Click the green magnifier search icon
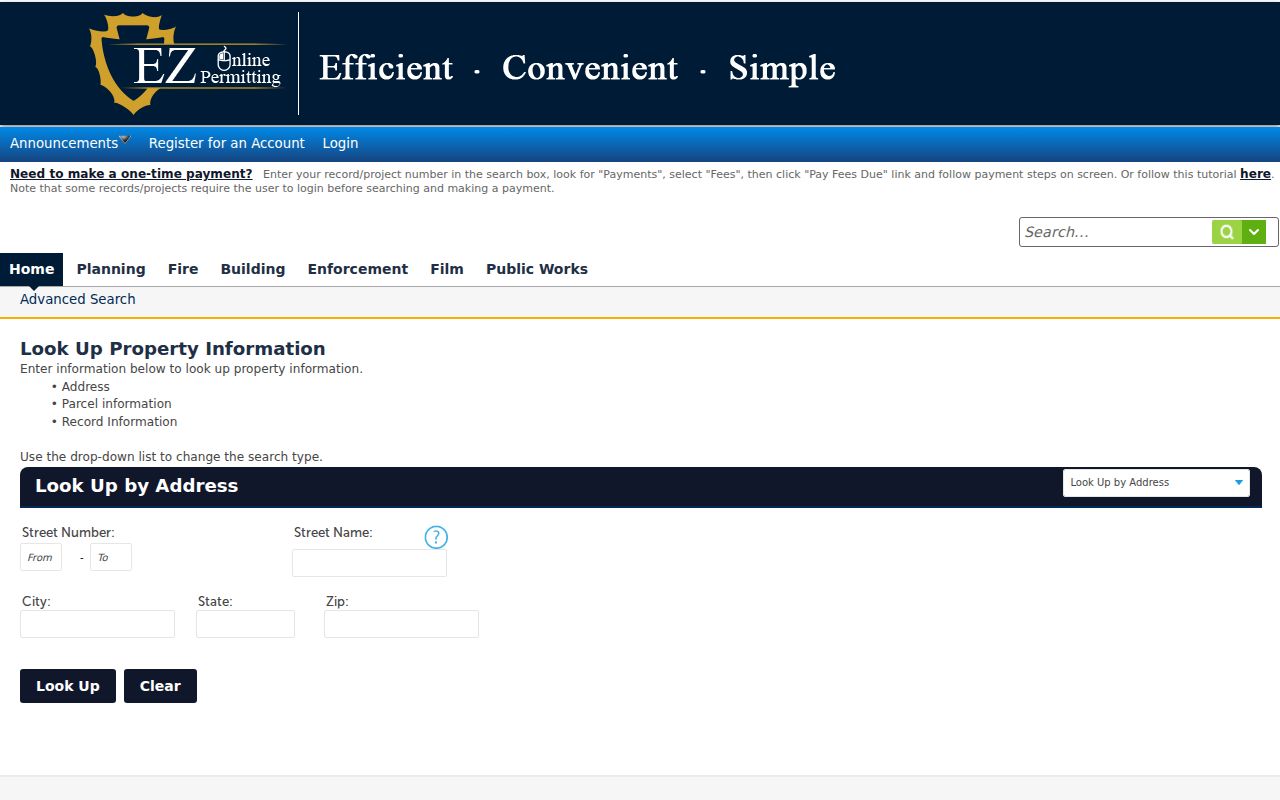 [x=1227, y=232]
